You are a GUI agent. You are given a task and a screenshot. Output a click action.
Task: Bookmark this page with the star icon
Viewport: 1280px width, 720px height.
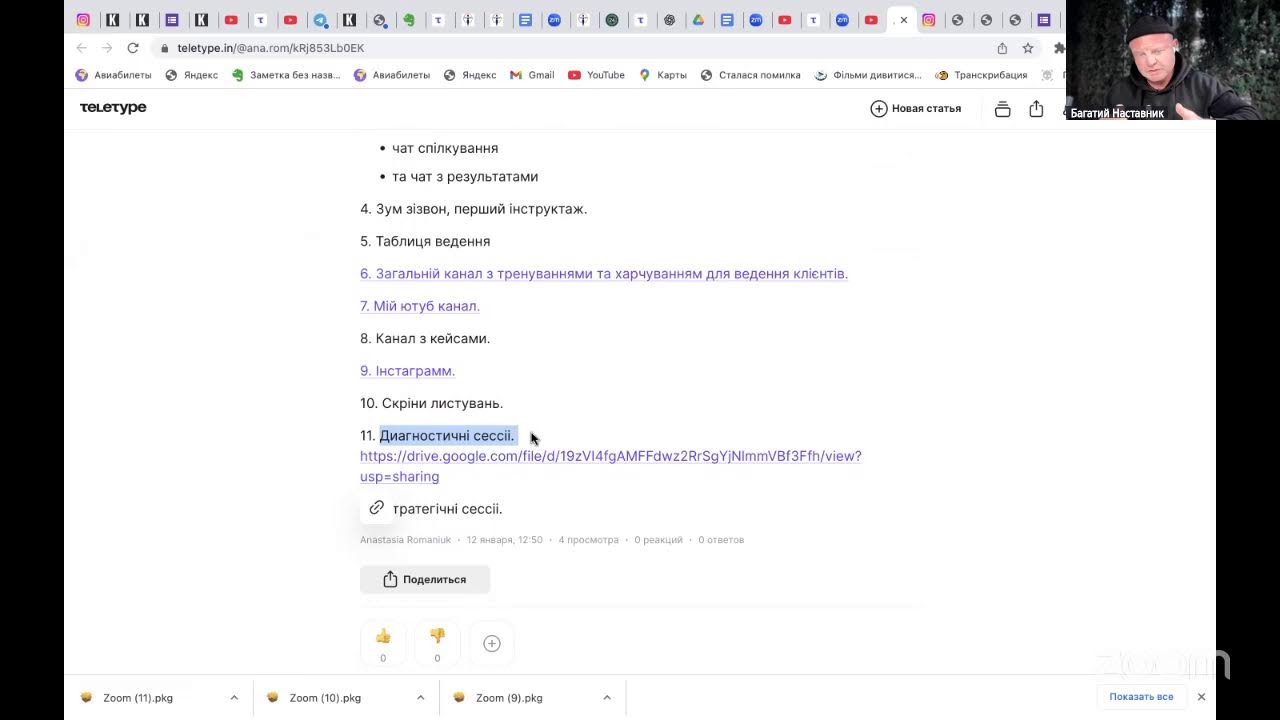1027,48
